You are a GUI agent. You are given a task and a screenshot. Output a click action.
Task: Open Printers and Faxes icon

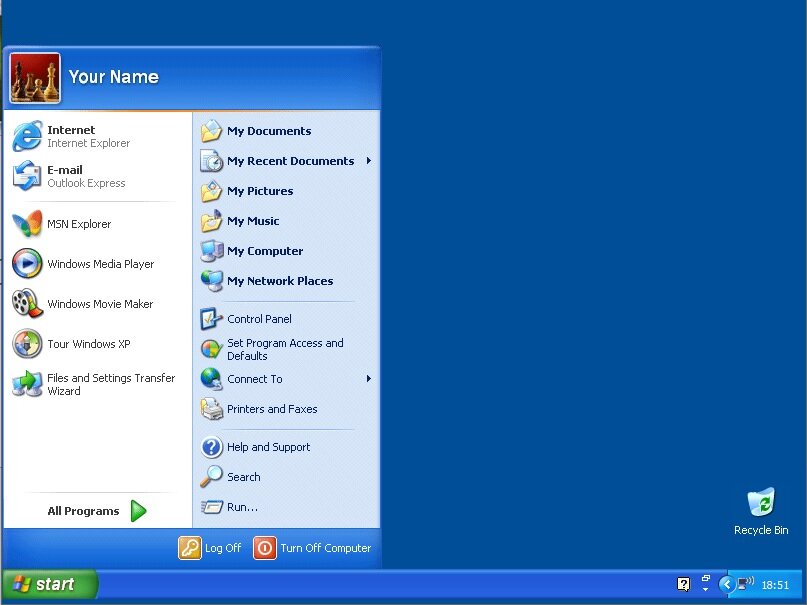tap(212, 409)
